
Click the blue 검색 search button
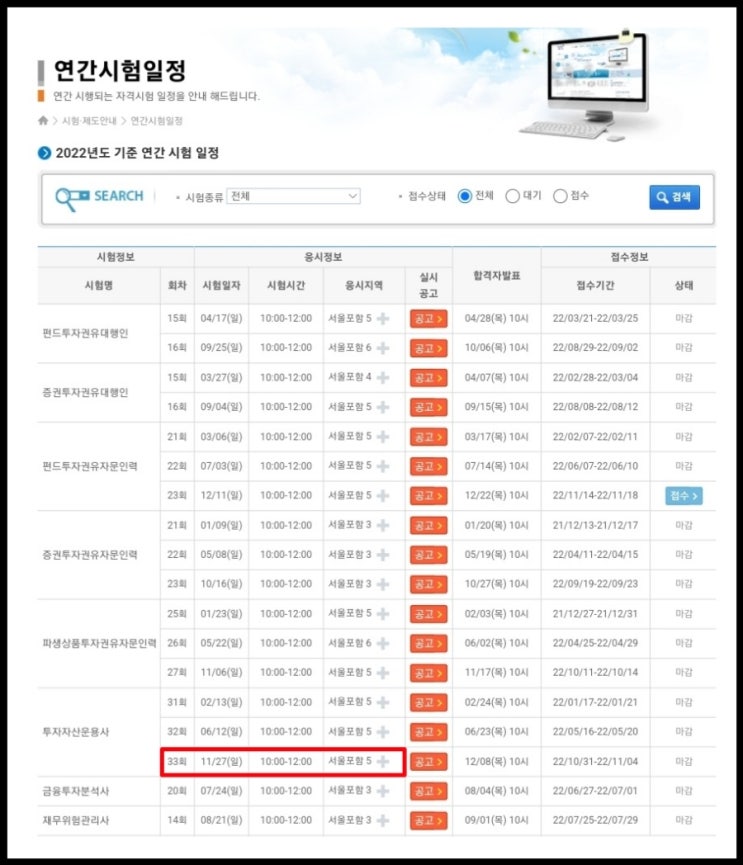click(674, 197)
